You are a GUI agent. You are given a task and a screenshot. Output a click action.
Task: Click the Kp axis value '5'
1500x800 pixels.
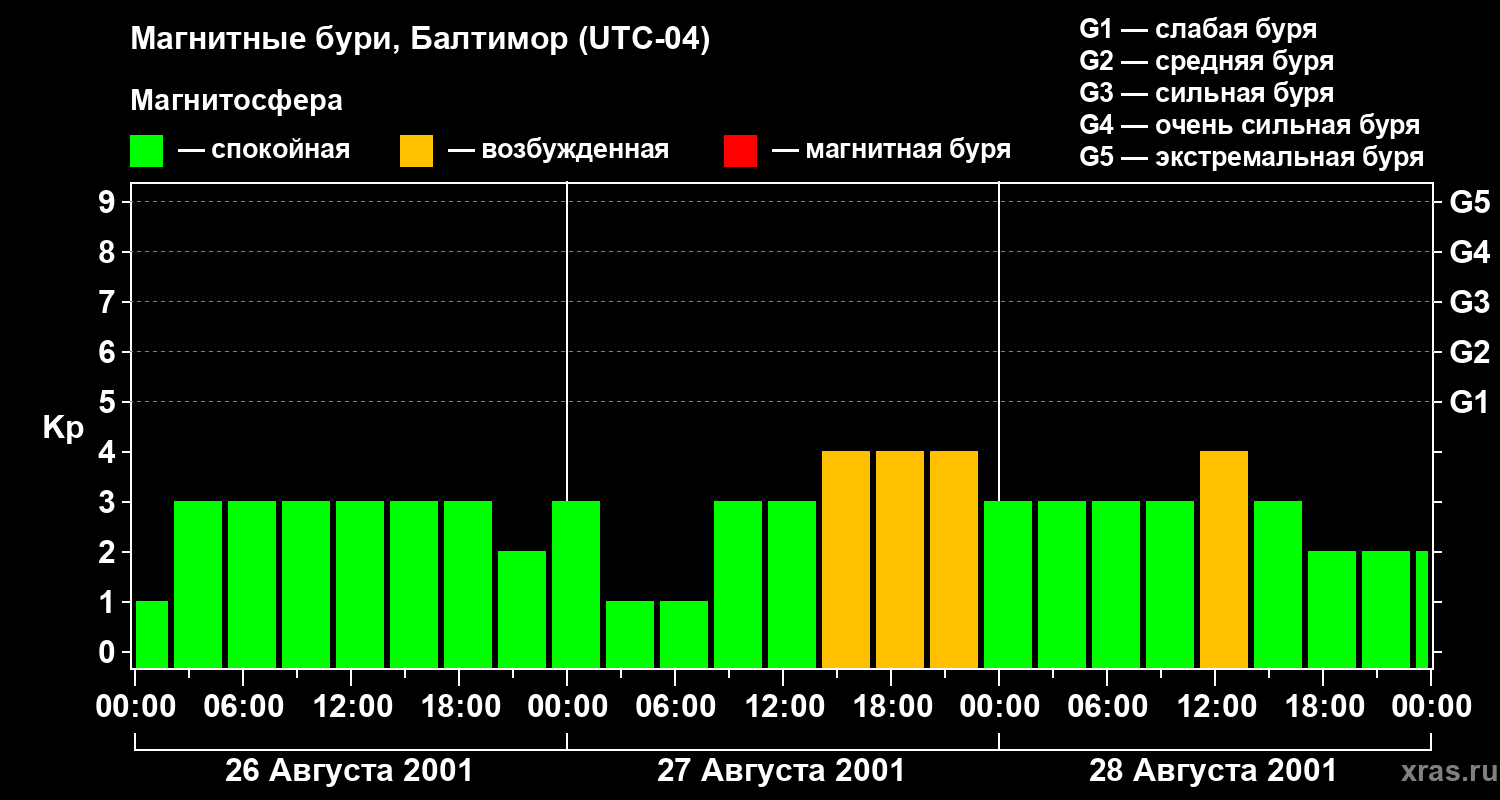pyautogui.click(x=109, y=402)
